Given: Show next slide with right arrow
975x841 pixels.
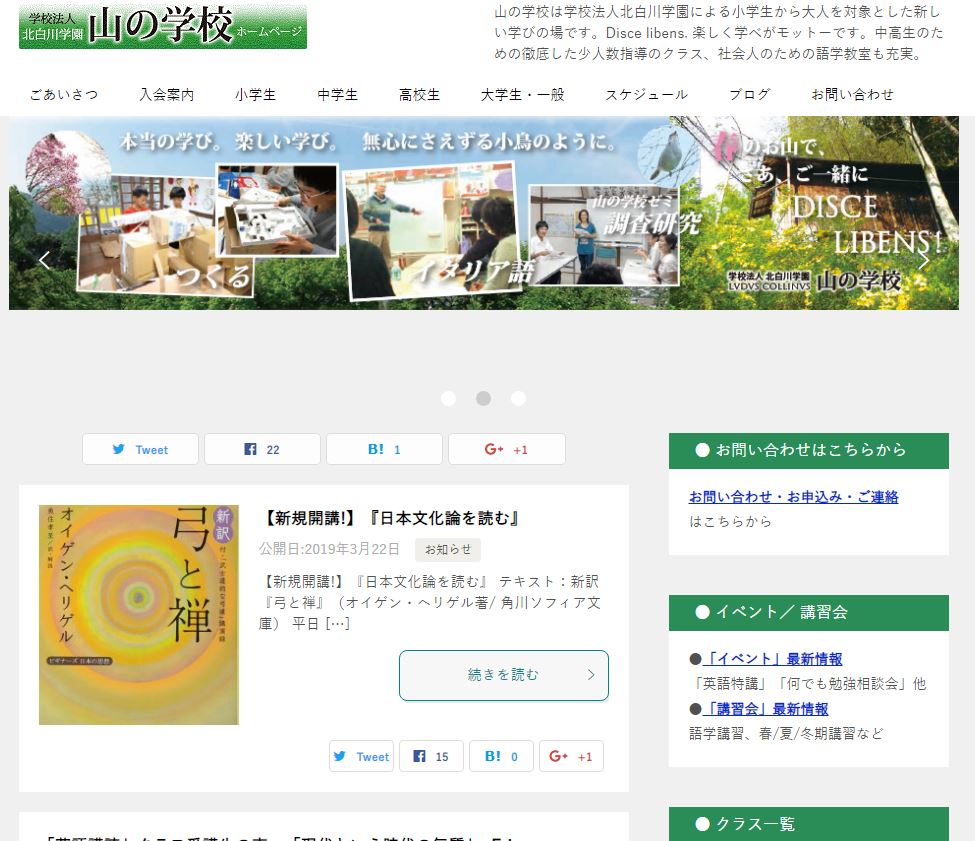Looking at the screenshot, I should tap(924, 261).
